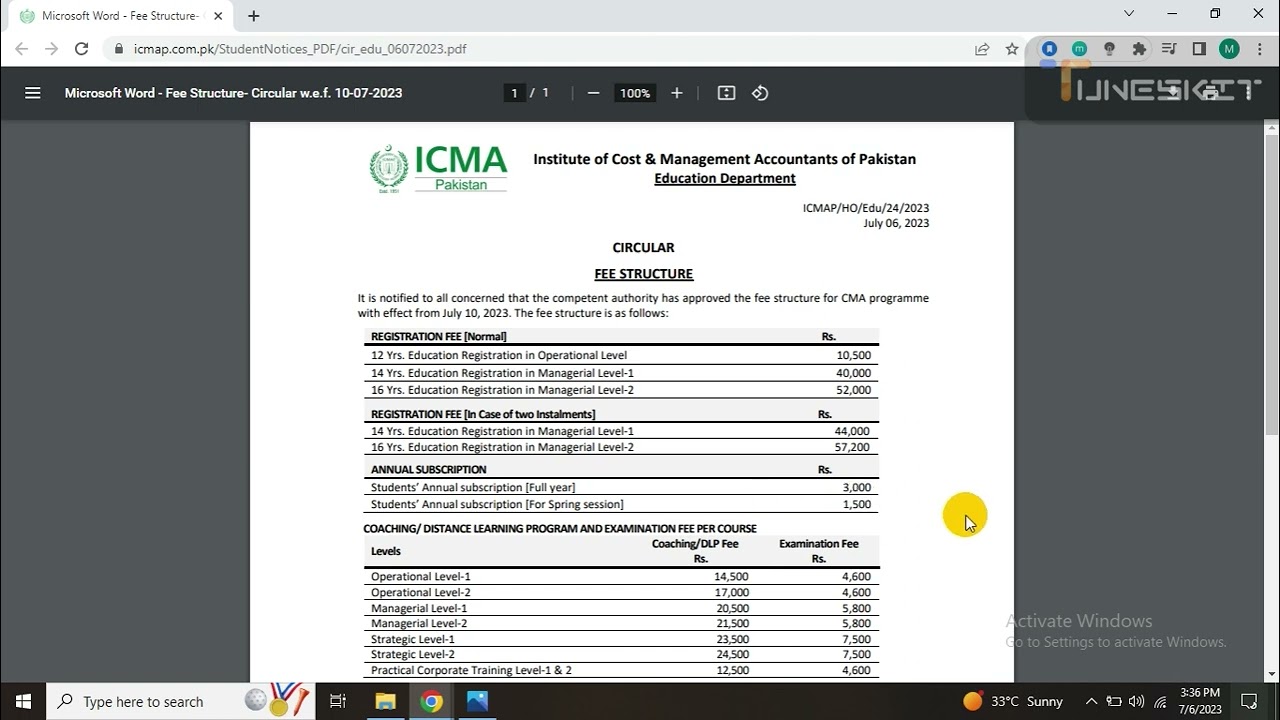1280x720 pixels.
Task: Open the 33°C Sunny weather widget
Action: pos(1013,701)
